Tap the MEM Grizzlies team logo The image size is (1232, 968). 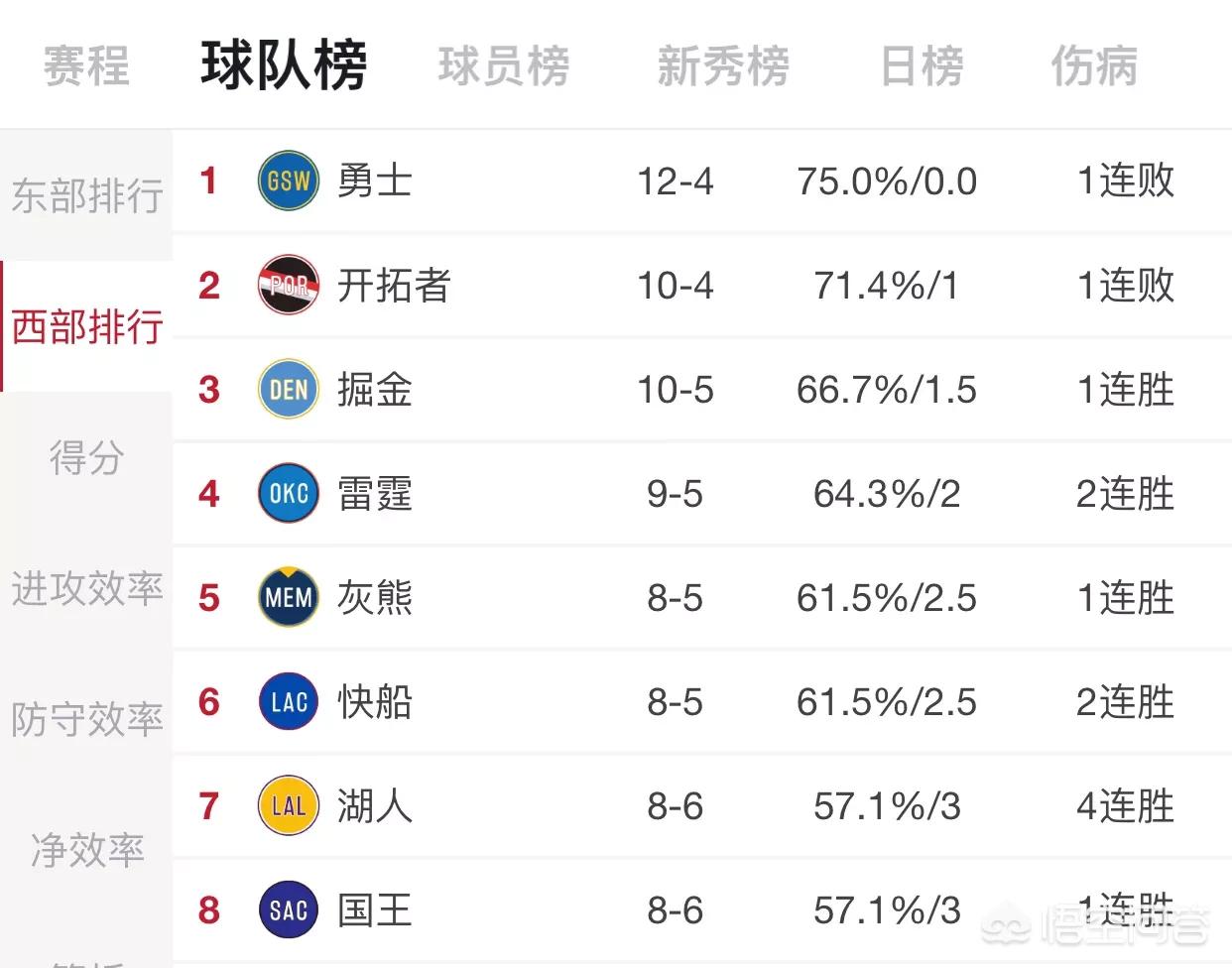point(289,597)
